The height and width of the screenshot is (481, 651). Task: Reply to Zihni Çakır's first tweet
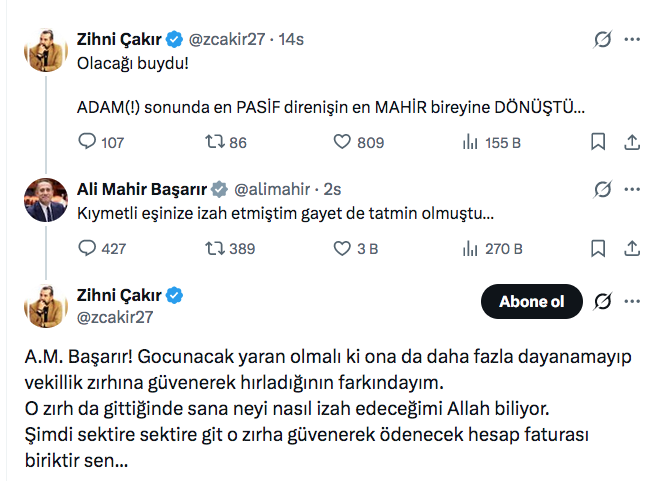click(87, 143)
